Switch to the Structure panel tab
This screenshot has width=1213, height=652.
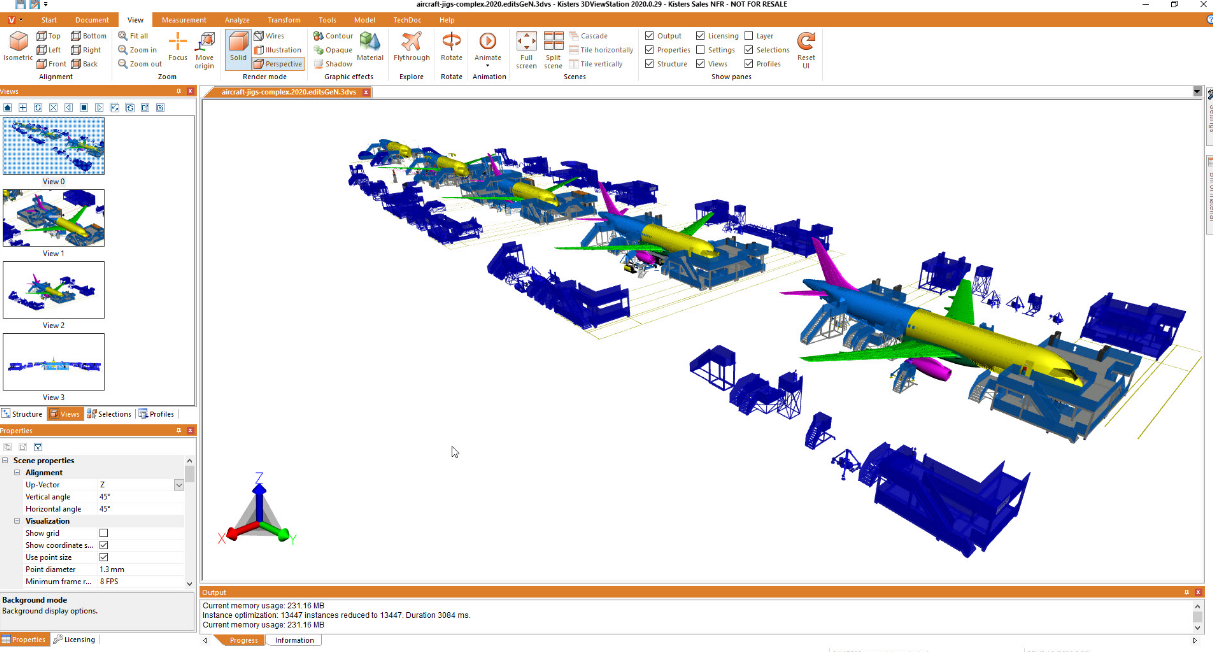tap(22, 414)
